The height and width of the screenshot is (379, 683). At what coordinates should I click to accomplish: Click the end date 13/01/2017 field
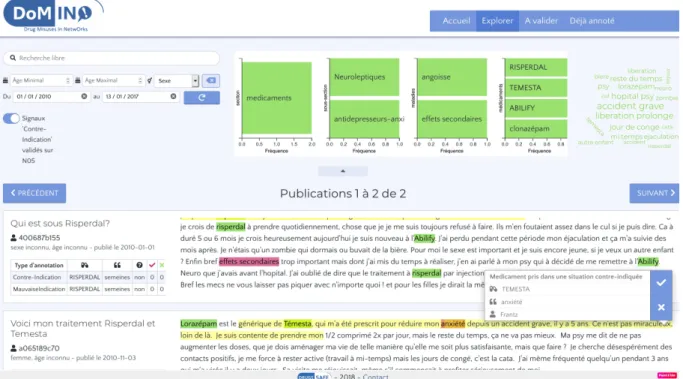140,96
